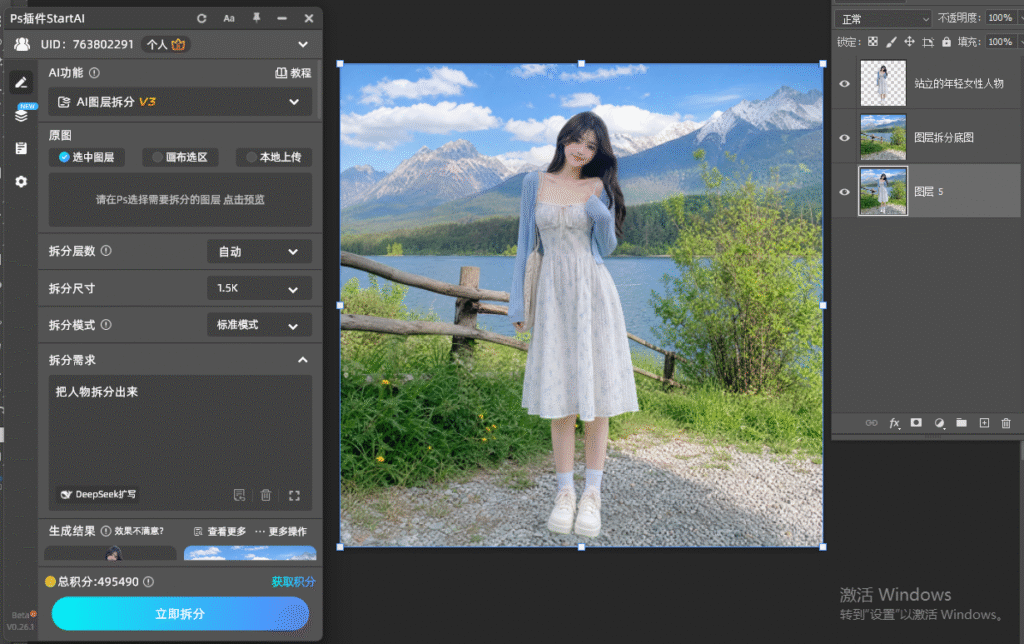Open the 教程 tutorial link
Screen dimensions: 1024x644
[x=293, y=73]
